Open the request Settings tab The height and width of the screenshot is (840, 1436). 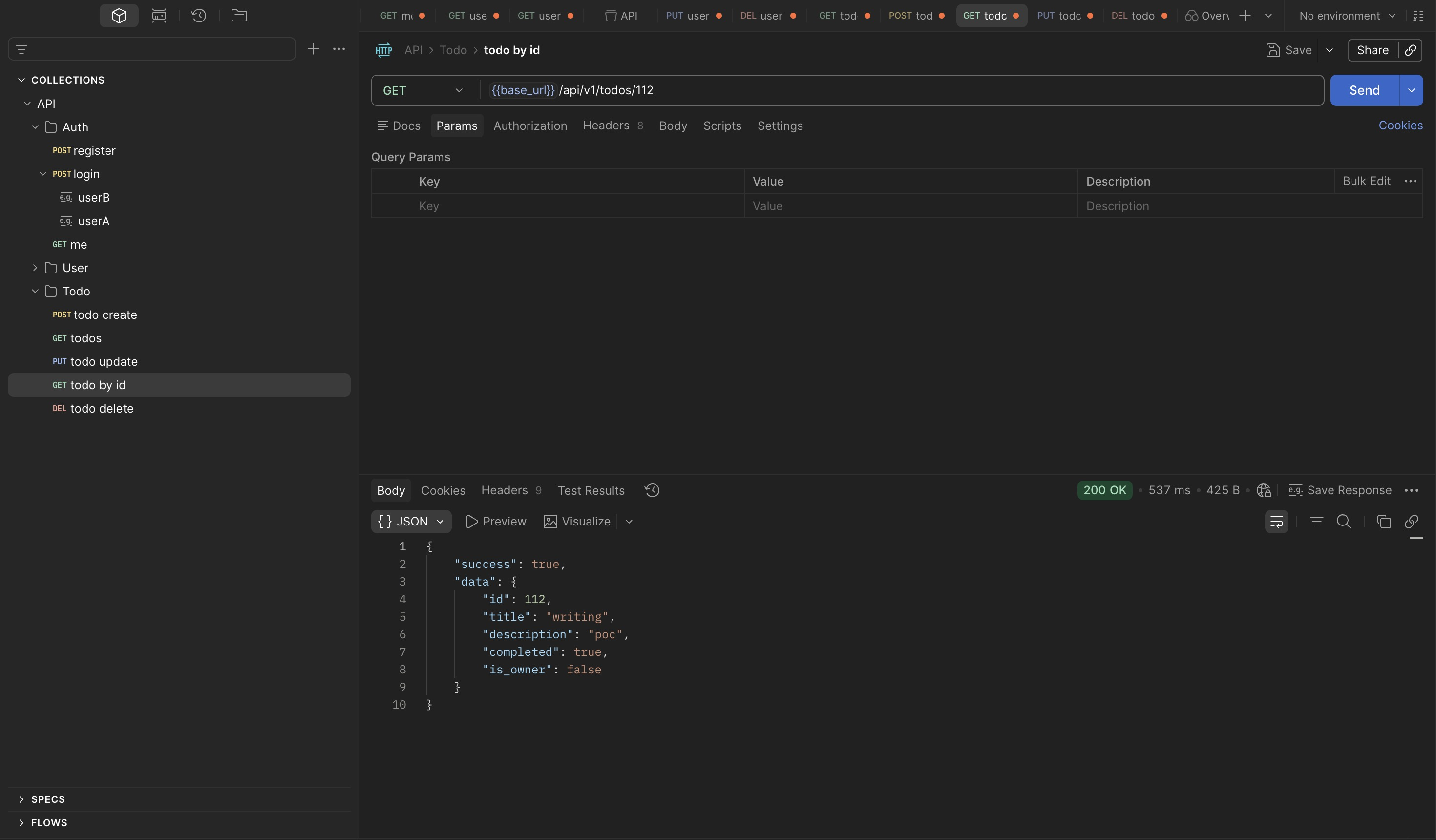(780, 126)
